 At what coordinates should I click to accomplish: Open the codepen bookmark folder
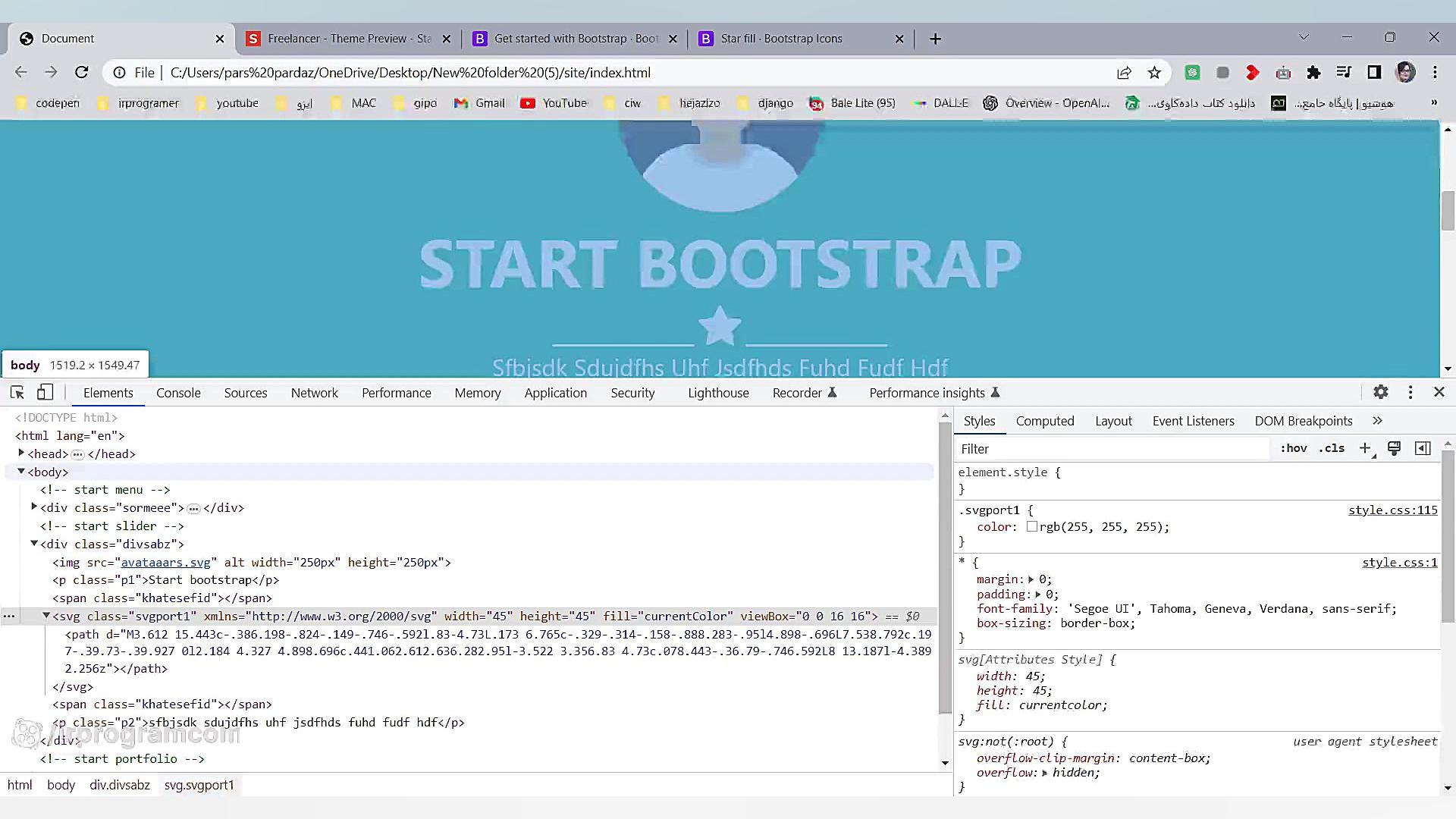(47, 102)
